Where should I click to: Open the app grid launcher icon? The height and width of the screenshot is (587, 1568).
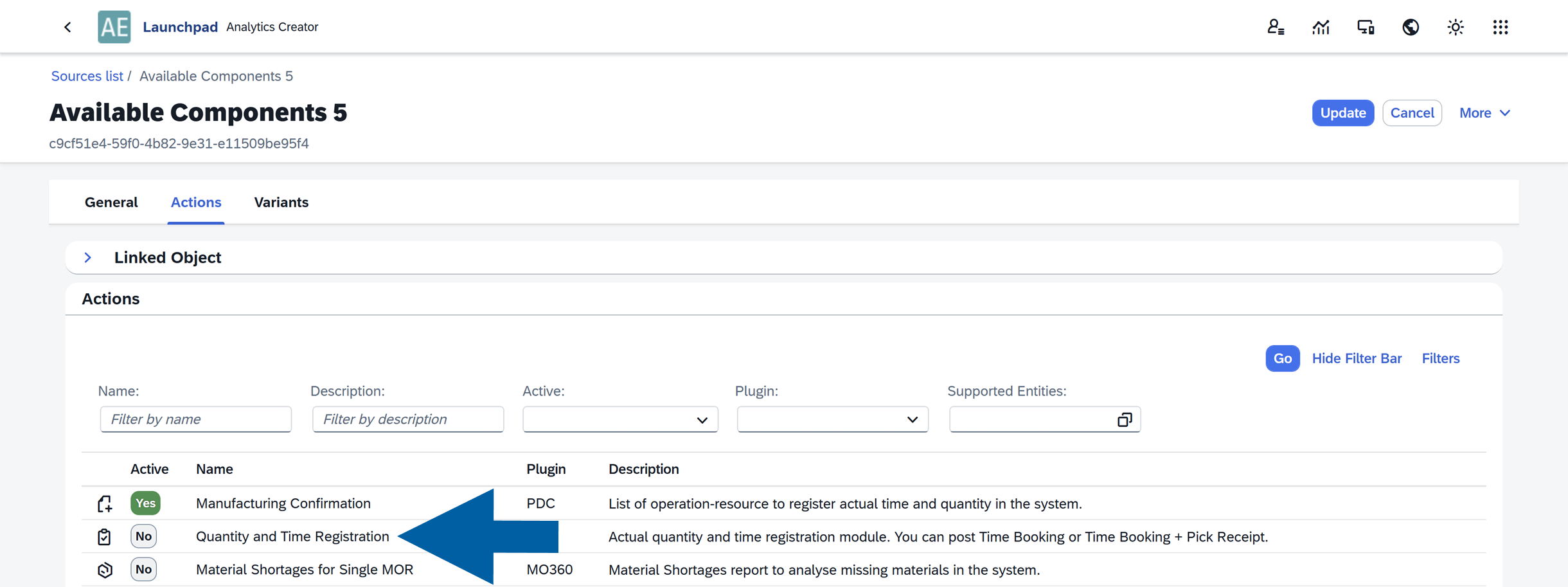[x=1501, y=26]
